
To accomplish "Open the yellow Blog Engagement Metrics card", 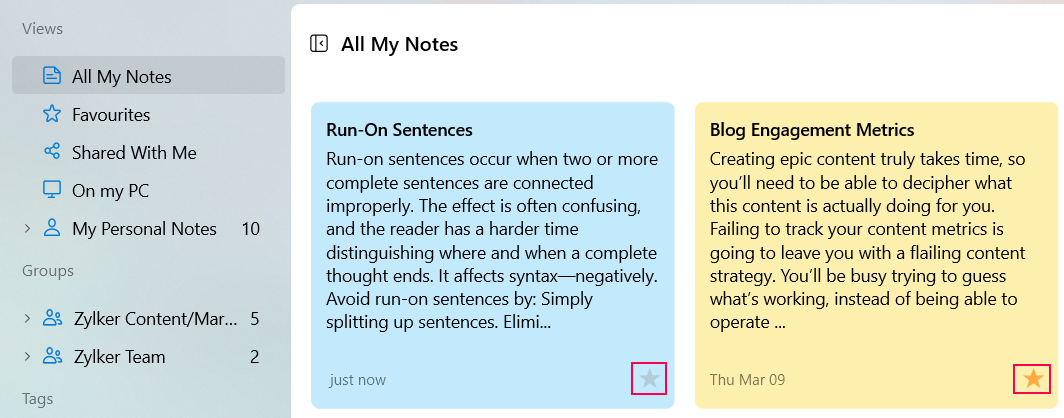I will pyautogui.click(x=877, y=255).
